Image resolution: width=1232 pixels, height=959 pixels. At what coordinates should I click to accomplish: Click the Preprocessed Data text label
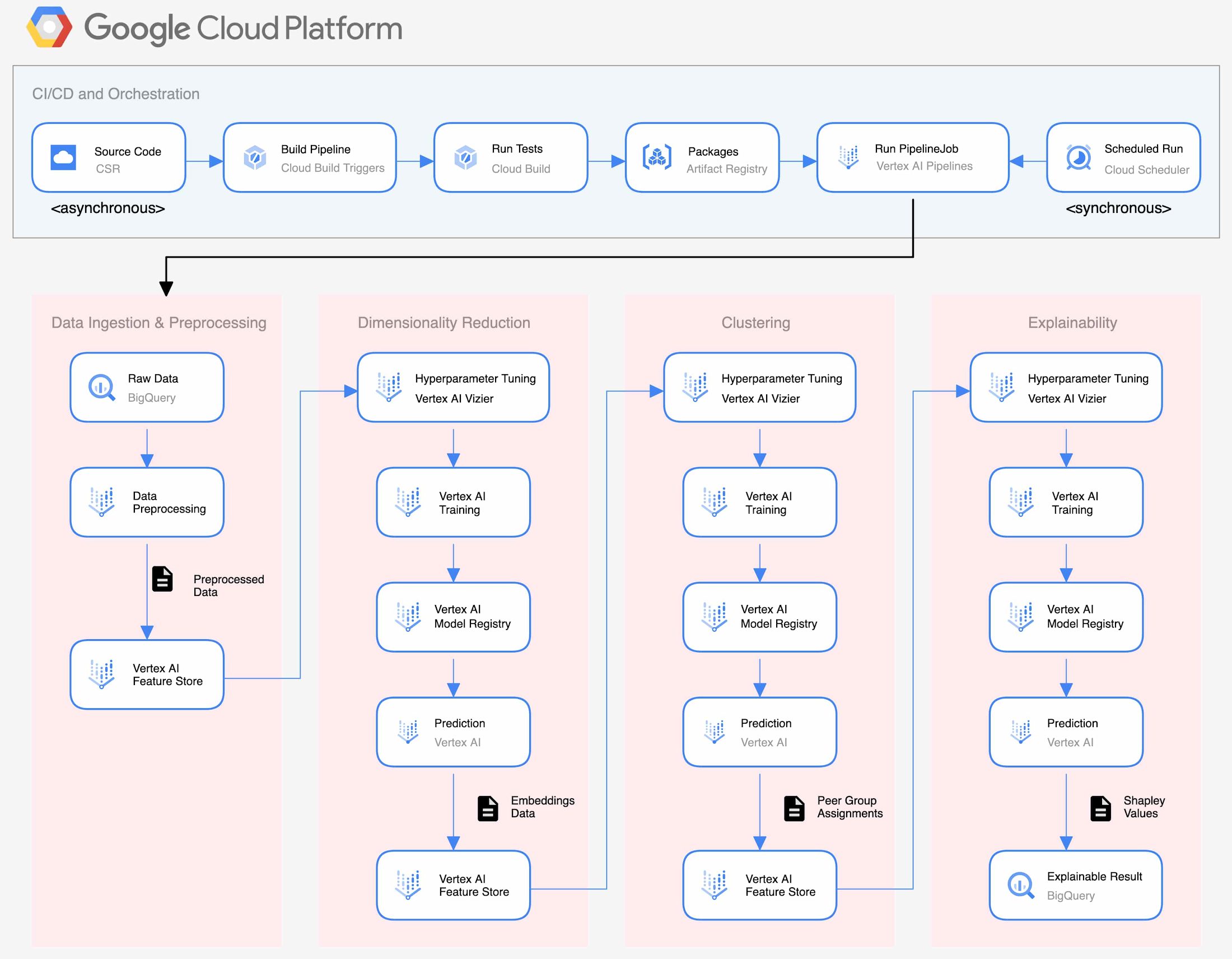coord(228,585)
